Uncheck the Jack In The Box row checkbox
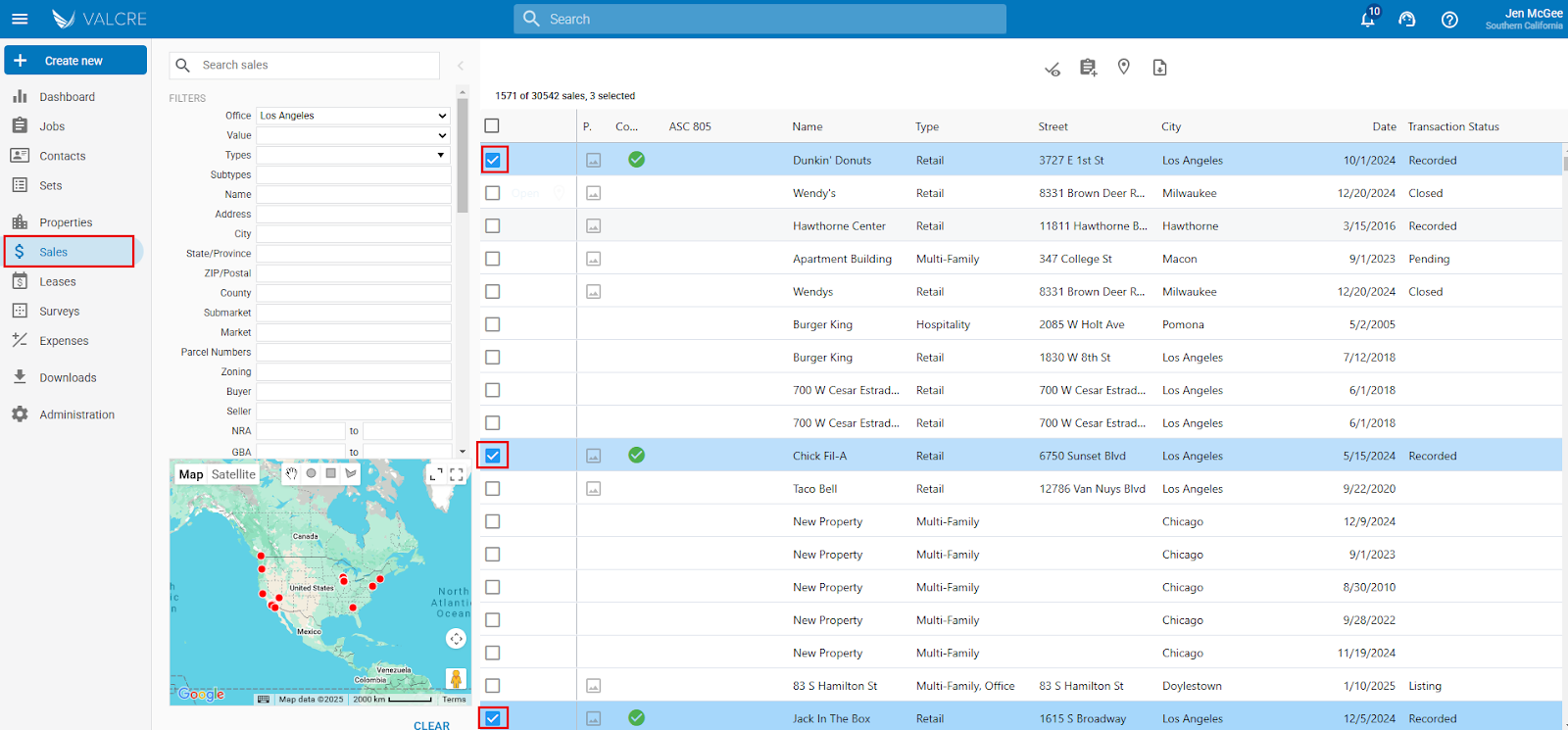 pos(493,718)
